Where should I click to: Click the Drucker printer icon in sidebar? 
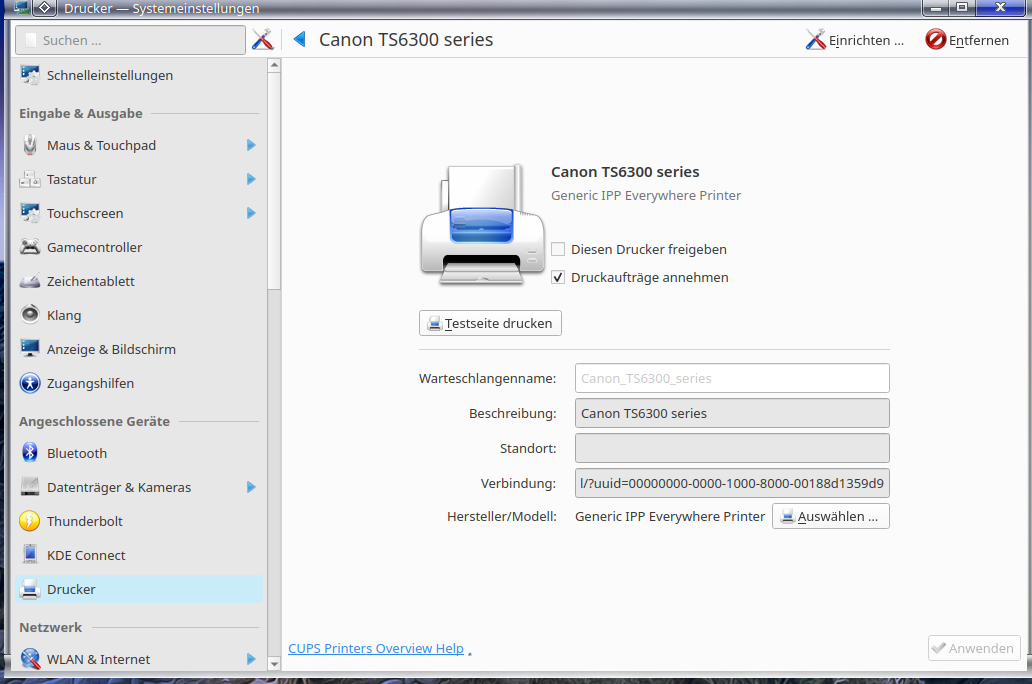(30, 589)
